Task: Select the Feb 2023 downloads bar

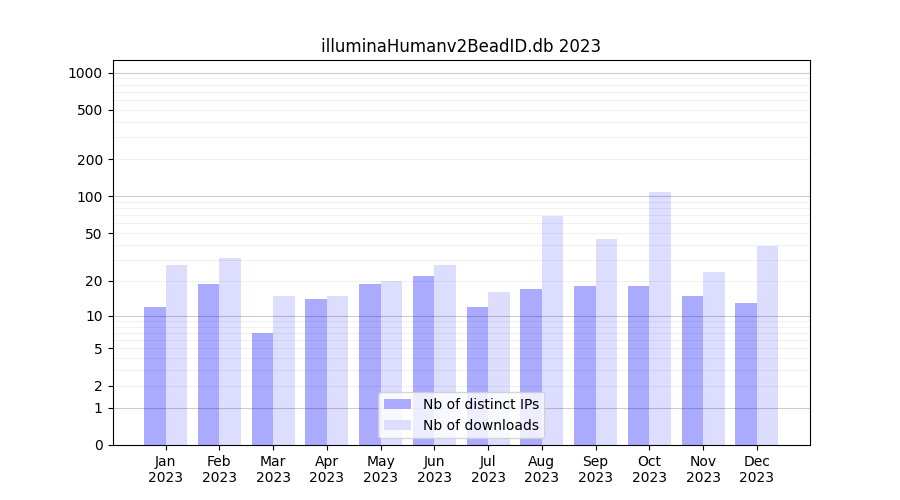Action: point(230,351)
